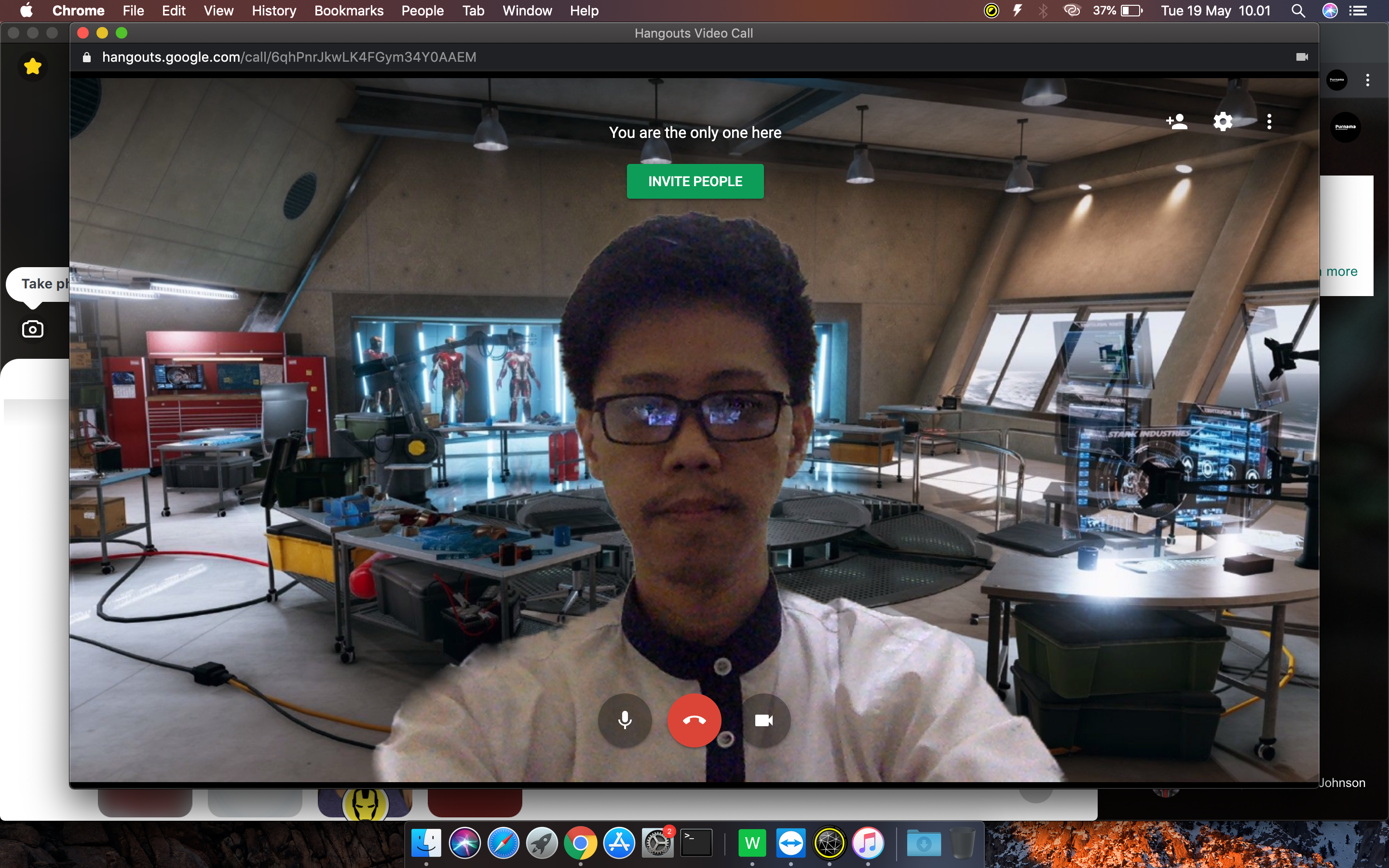The width and height of the screenshot is (1389, 868).
Task: Click the Creative Cloud menu bar icon
Action: (x=1072, y=10)
